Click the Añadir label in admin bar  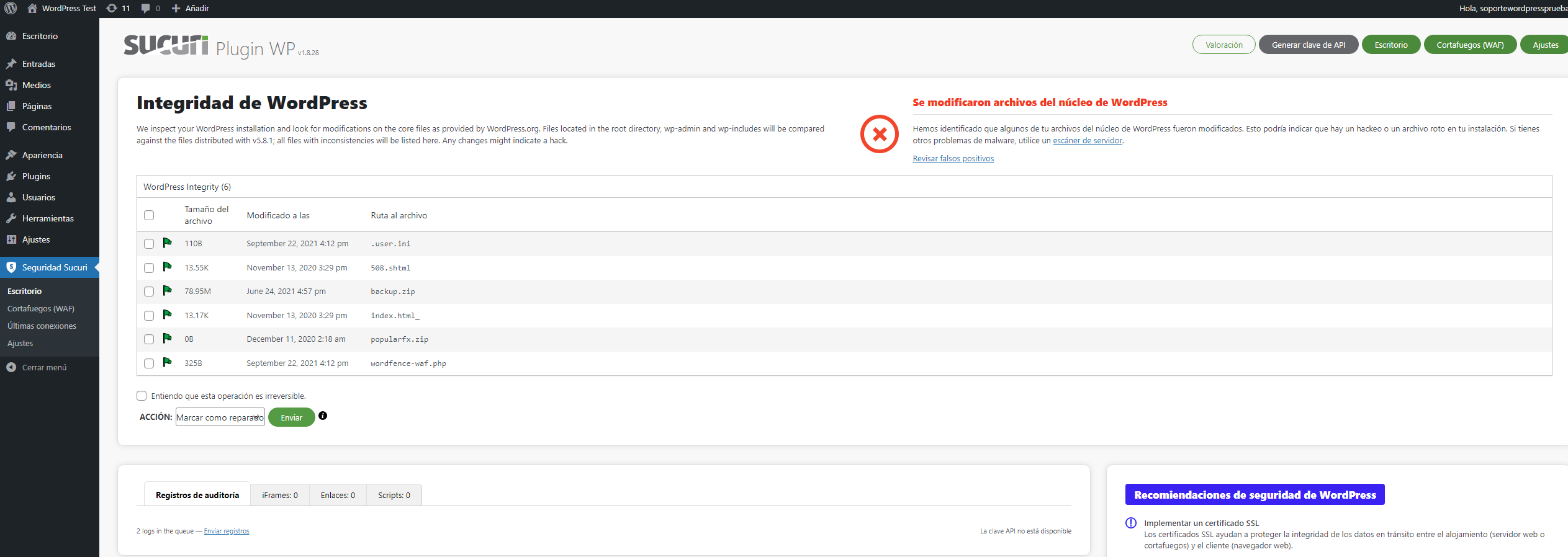coord(197,8)
